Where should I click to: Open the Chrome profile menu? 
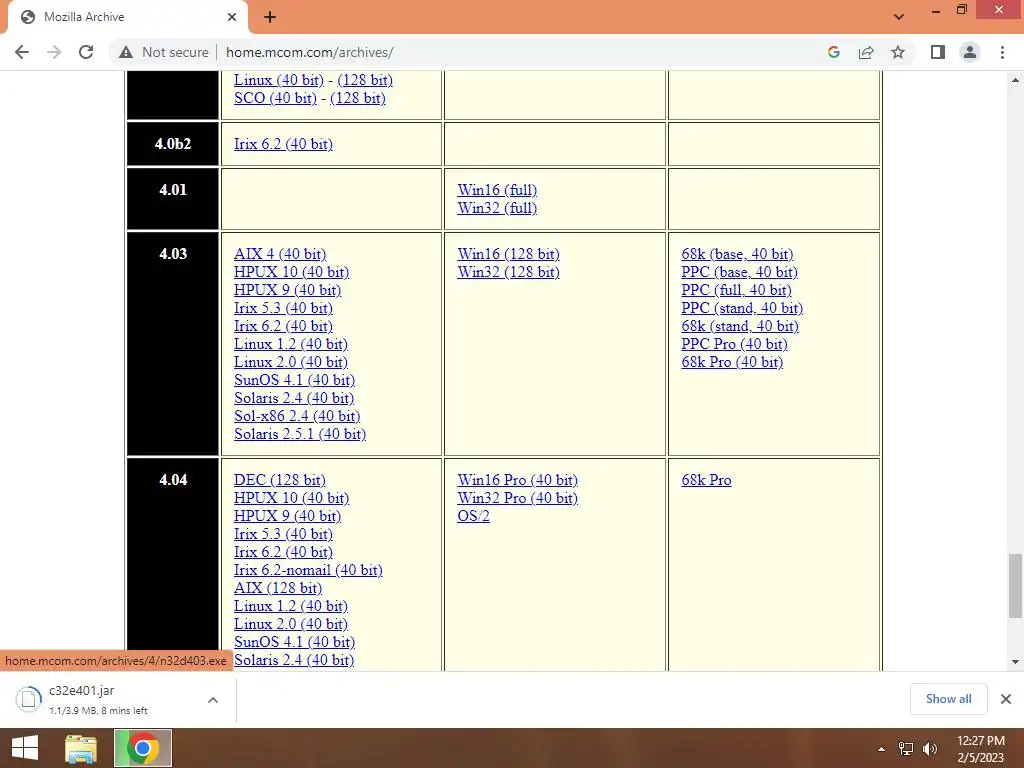click(970, 52)
